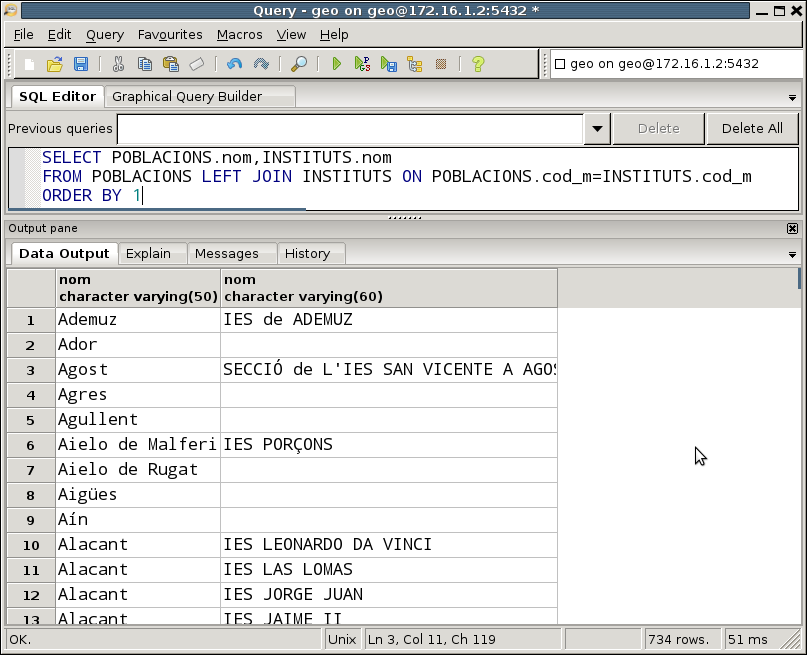Switch to the Graphical Query Builder tab
Image resolution: width=807 pixels, height=655 pixels.
coord(187,97)
